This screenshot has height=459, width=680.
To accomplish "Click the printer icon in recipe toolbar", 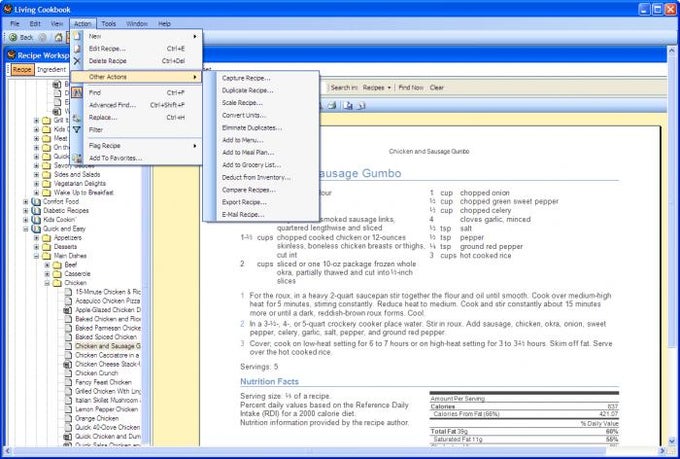I will click(332, 105).
